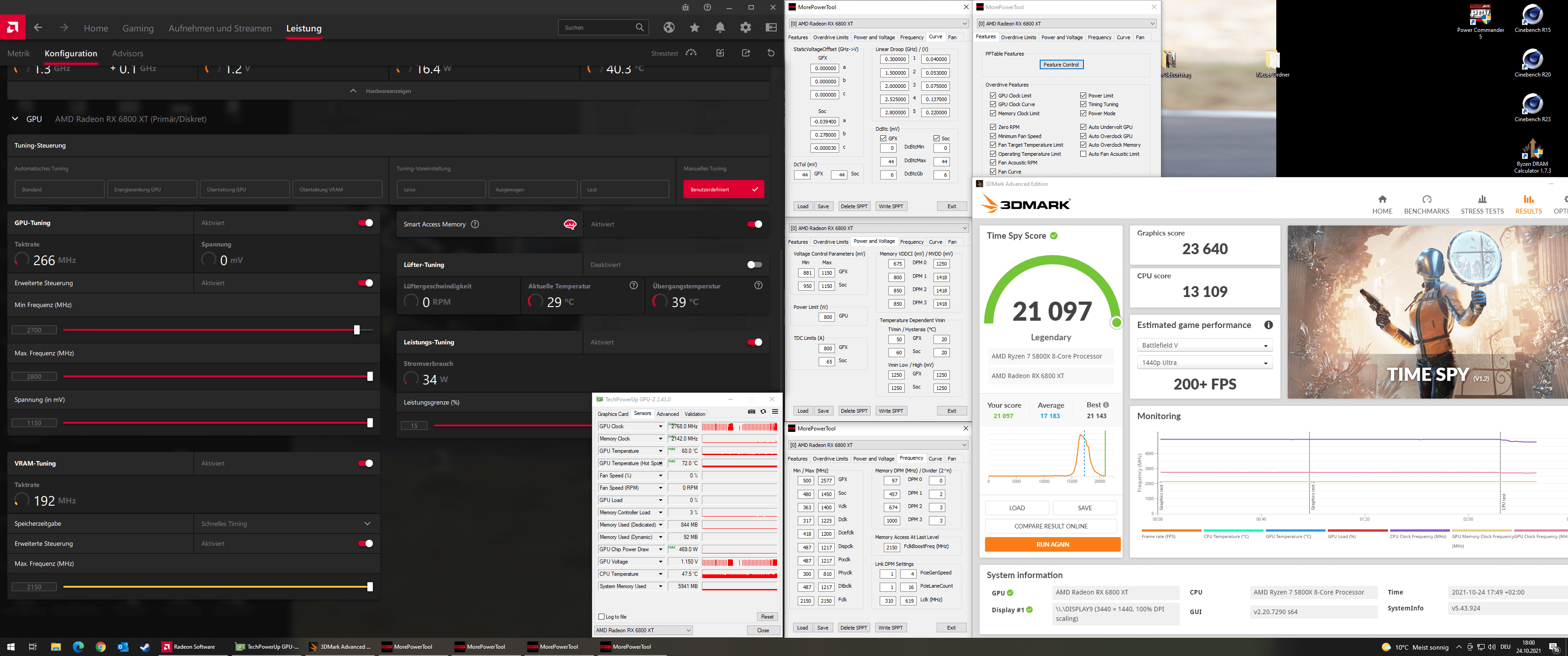The height and width of the screenshot is (656, 1568).
Task: Uncheck Zero RPM in MorePowerTool
Action: coord(993,127)
